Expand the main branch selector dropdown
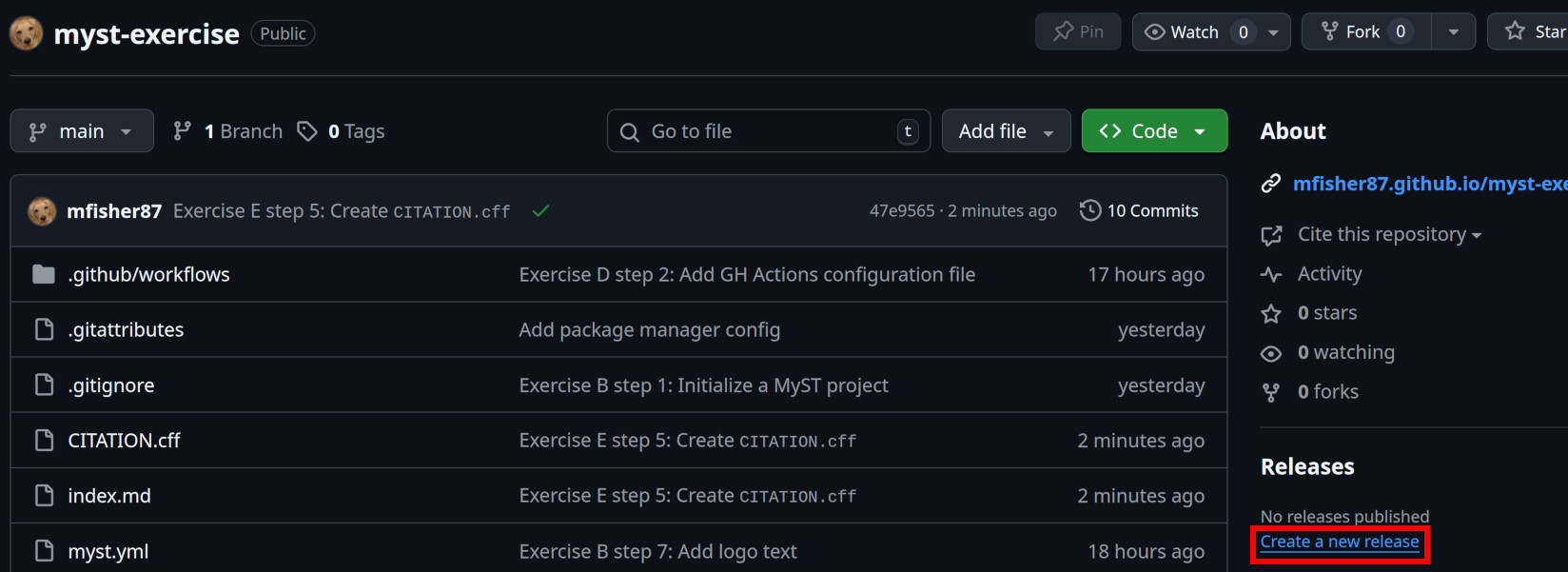 (x=82, y=131)
